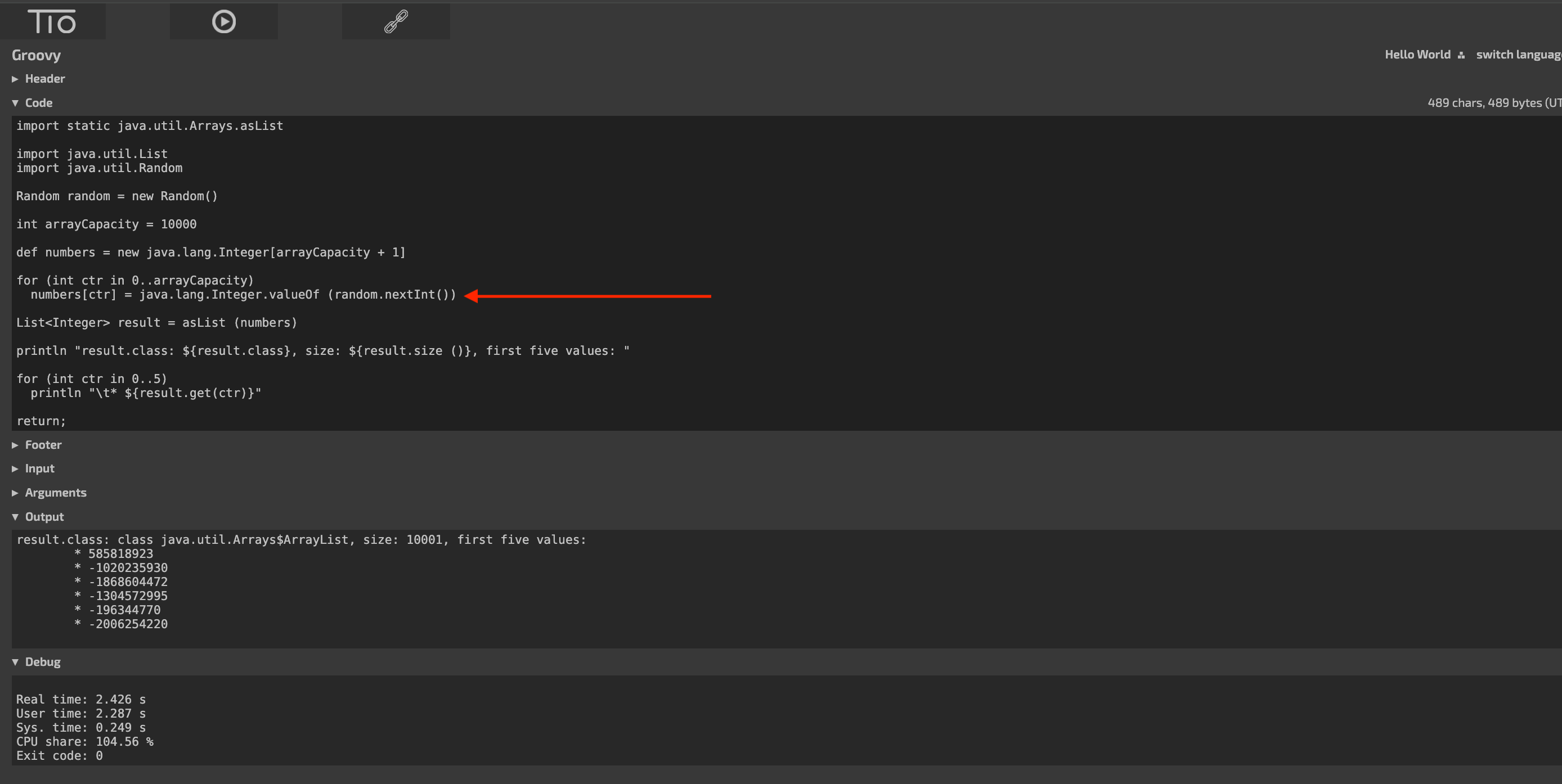This screenshot has height=784, width=1562.
Task: Open the switch language link
Action: point(1518,55)
